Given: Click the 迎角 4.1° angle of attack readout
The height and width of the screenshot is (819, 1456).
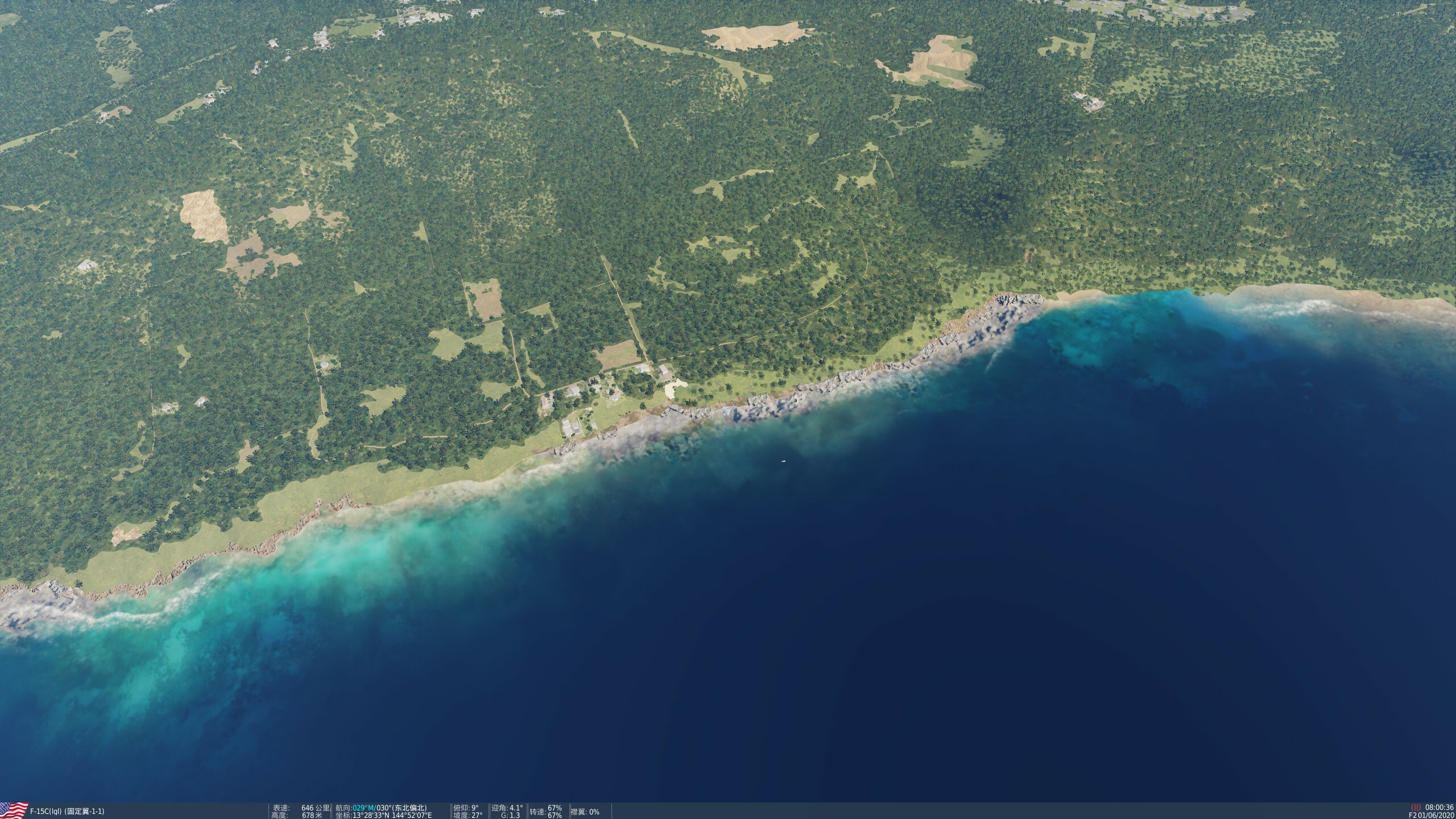Looking at the screenshot, I should point(507,808).
